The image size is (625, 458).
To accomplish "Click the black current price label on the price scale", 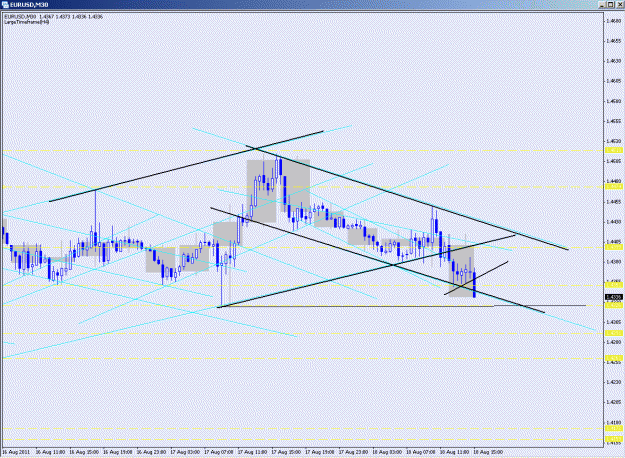I will [614, 297].
